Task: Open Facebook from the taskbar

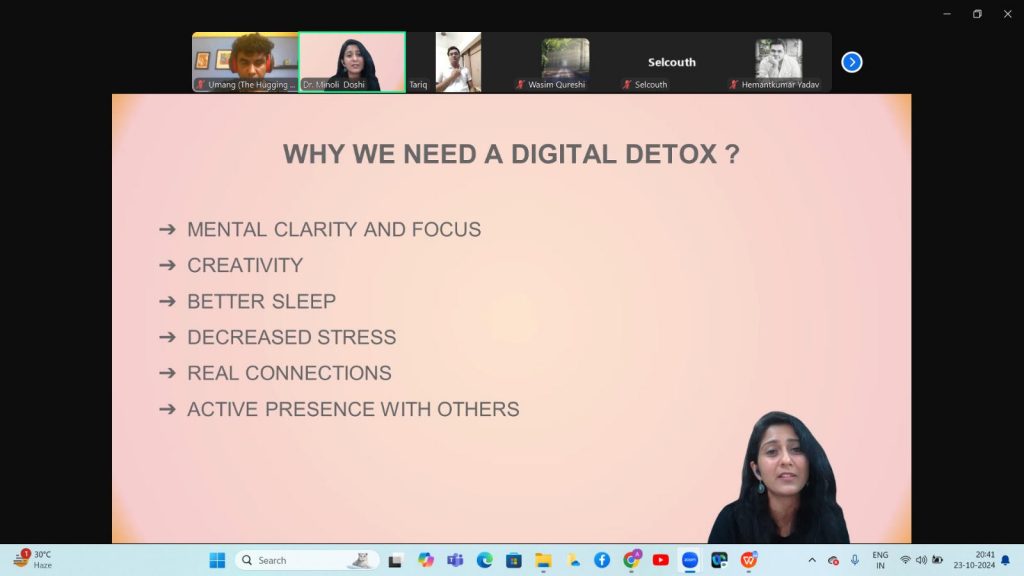Action: coord(602,560)
